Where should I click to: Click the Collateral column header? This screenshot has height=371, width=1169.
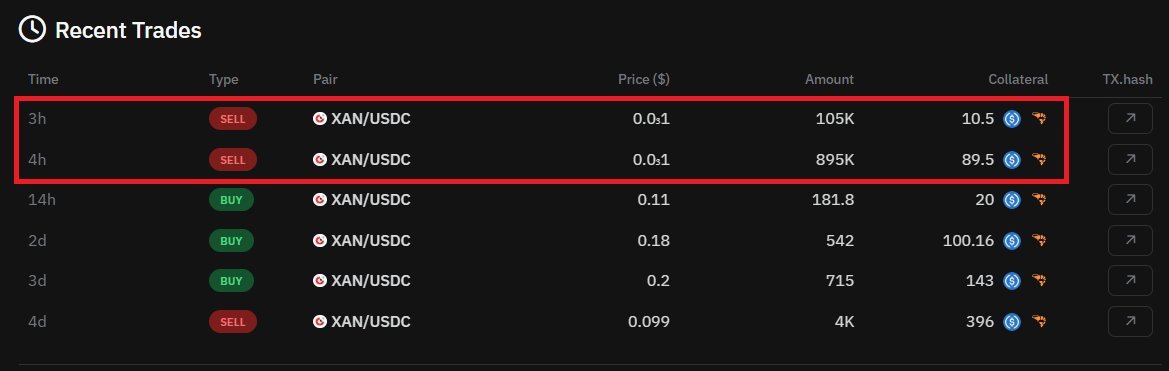pyautogui.click(x=1018, y=80)
